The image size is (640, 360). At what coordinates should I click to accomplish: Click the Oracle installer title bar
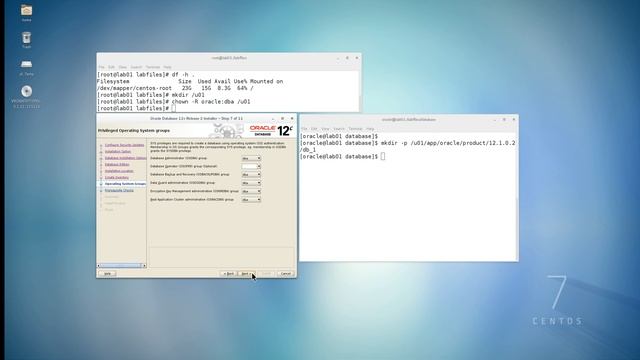coord(196,118)
